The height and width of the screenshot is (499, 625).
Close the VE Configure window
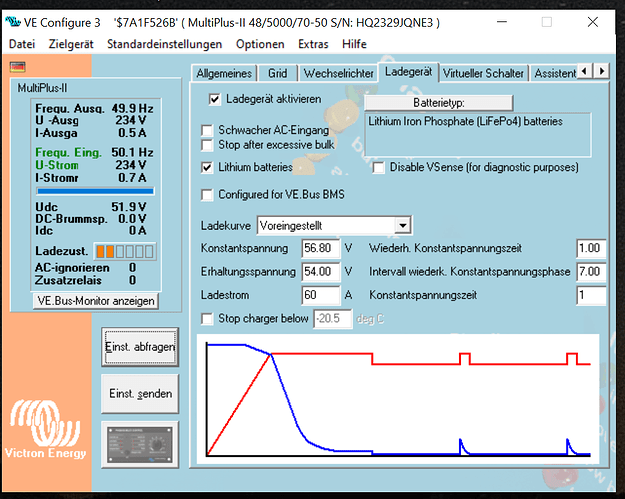593,22
